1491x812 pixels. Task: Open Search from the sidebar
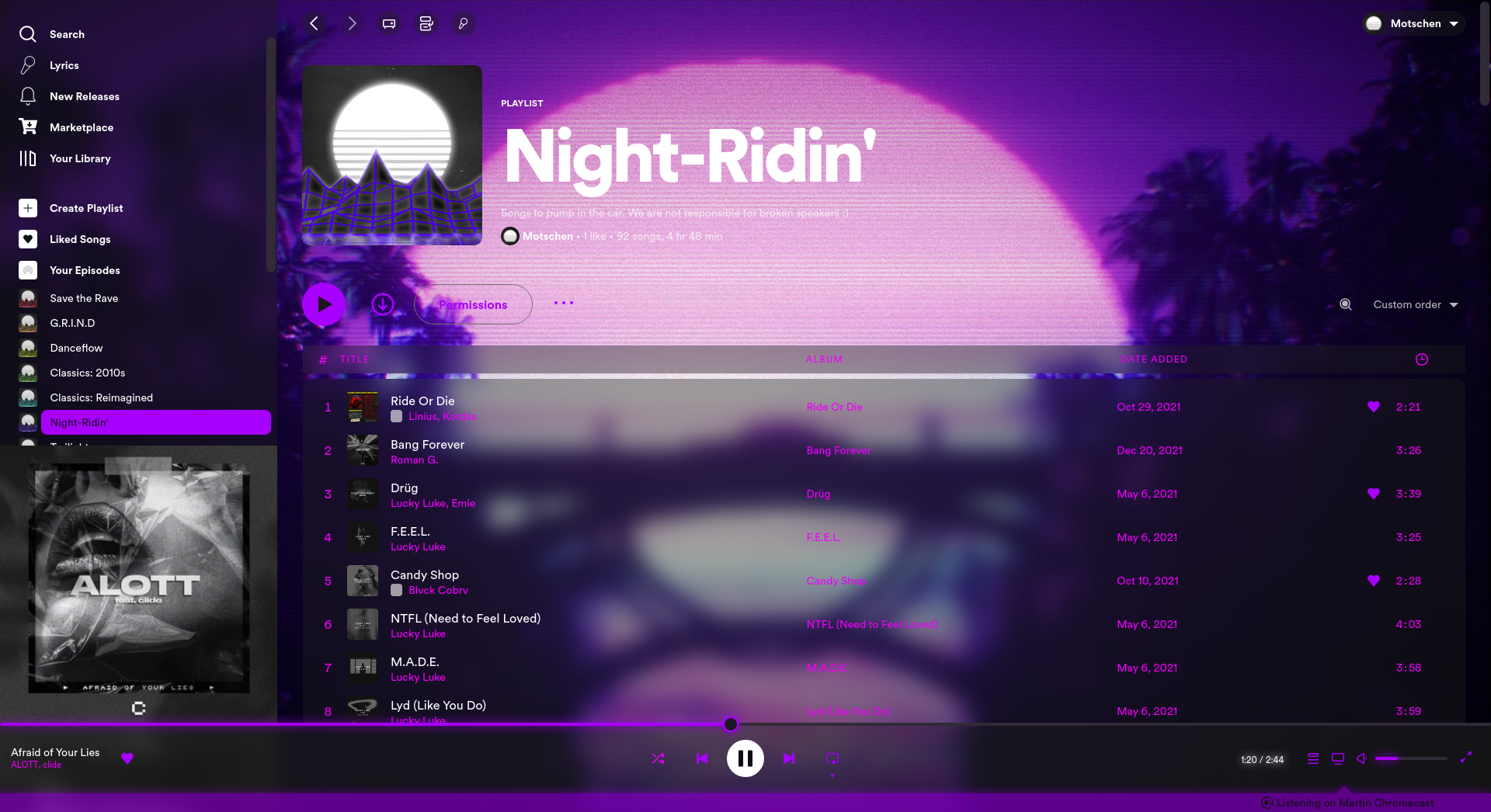[67, 34]
